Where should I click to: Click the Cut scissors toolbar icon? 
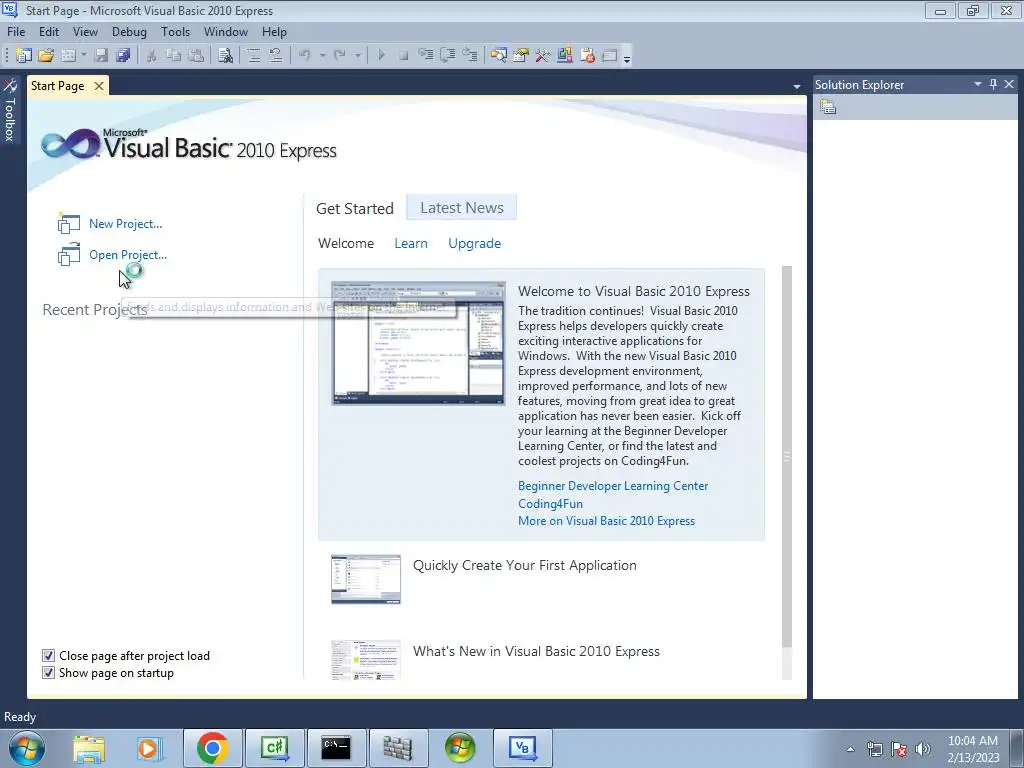152,56
